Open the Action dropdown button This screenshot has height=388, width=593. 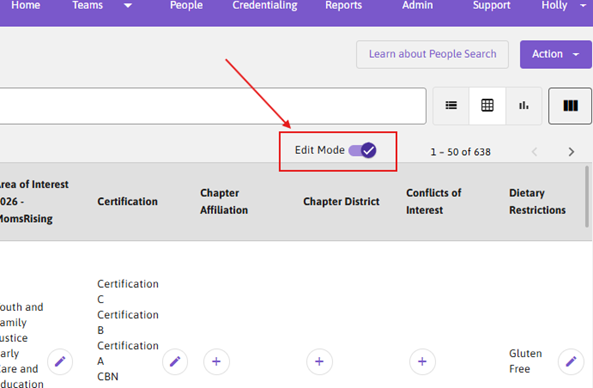[555, 54]
